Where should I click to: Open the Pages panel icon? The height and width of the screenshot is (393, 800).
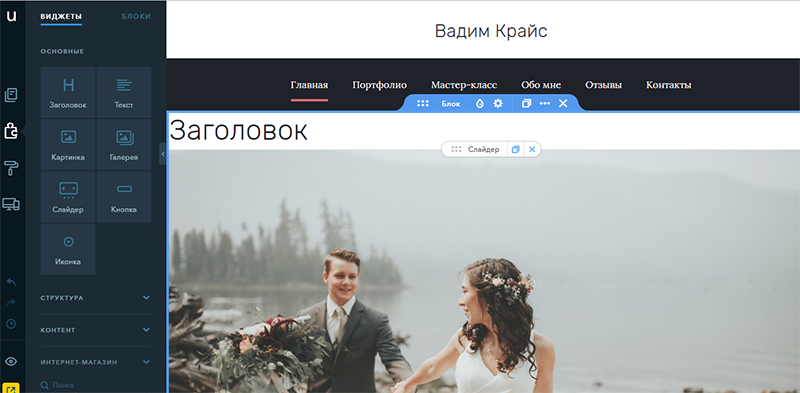coord(11,95)
